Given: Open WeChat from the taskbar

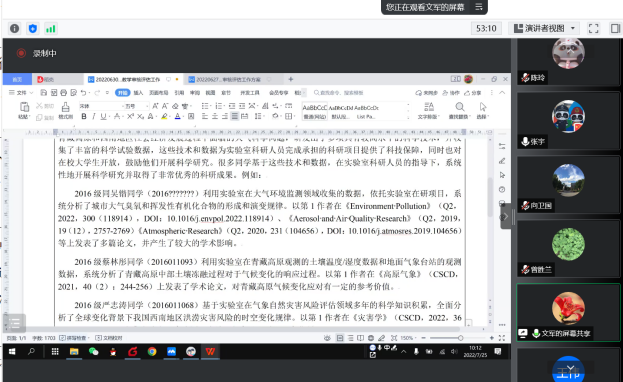Looking at the screenshot, I should click(93, 351).
